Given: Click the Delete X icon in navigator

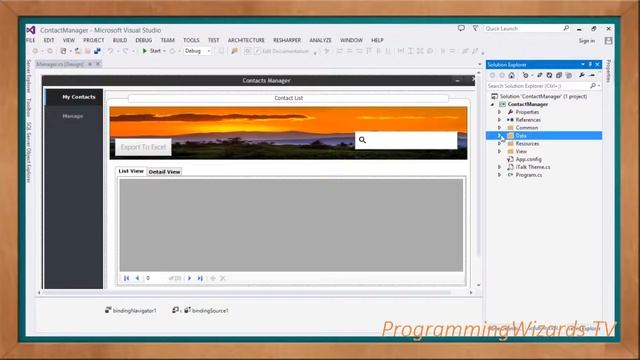Looking at the screenshot, I should (223, 278).
